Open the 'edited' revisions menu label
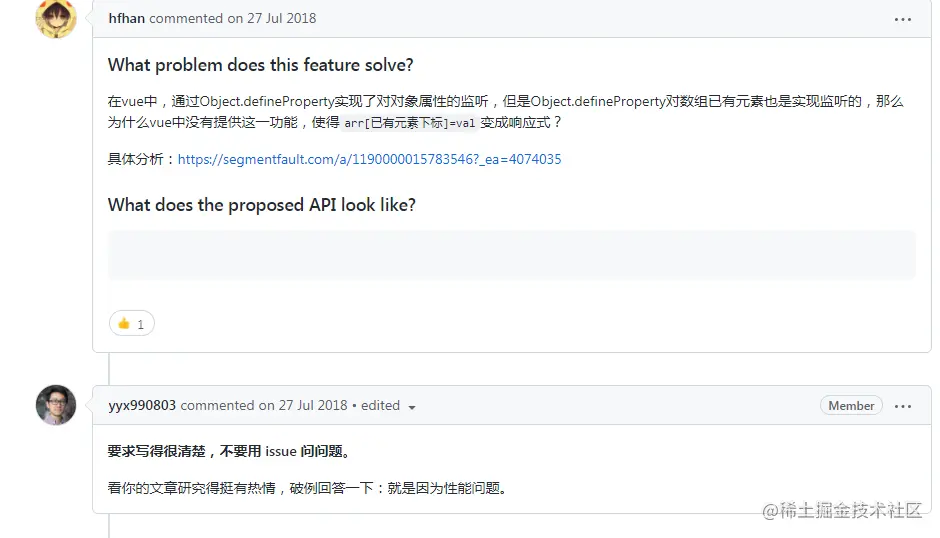The image size is (940, 538). [x=380, y=406]
